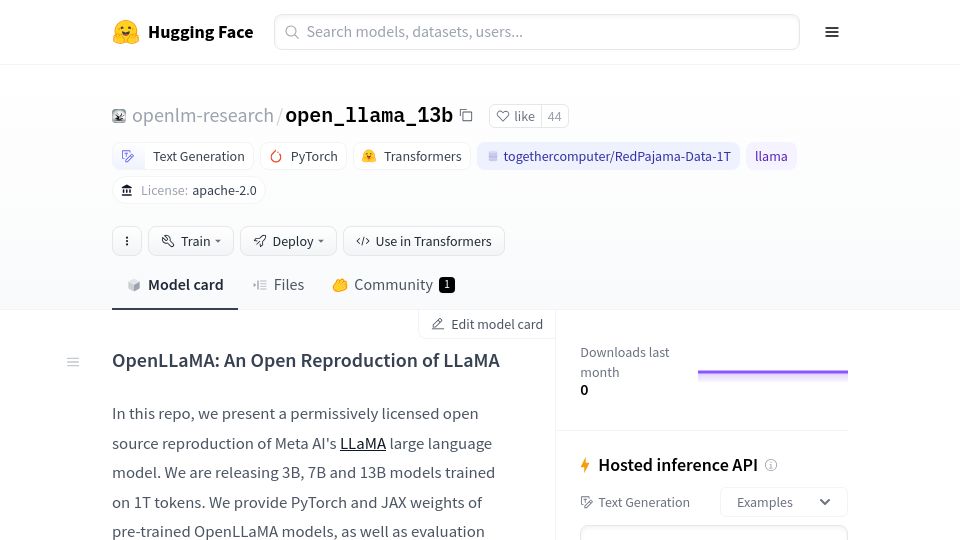Open the LLaMA hyperlink
This screenshot has height=540, width=960.
(363, 443)
